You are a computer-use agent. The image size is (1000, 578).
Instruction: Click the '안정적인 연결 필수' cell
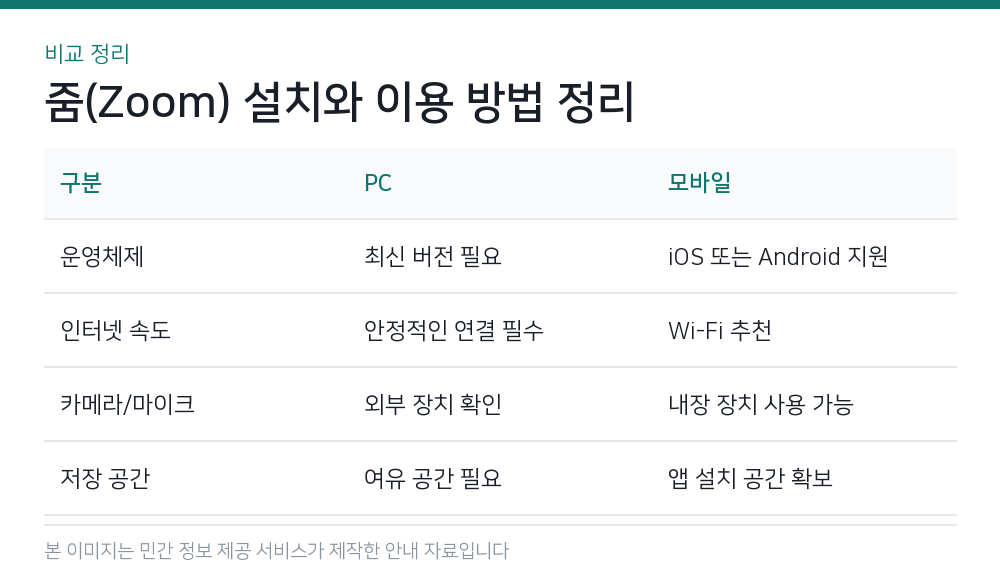coord(453,330)
